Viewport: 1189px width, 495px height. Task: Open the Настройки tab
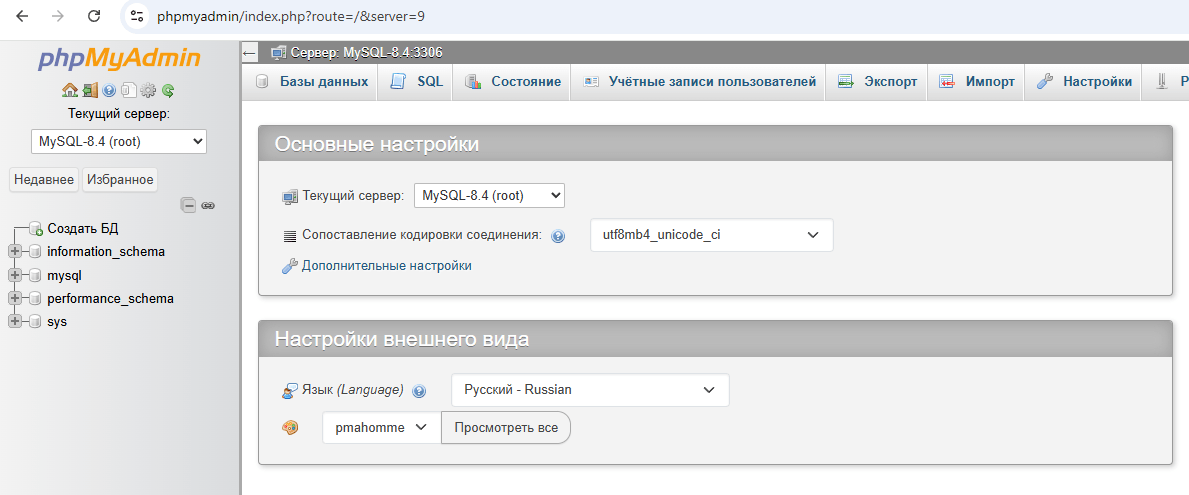tap(1084, 82)
